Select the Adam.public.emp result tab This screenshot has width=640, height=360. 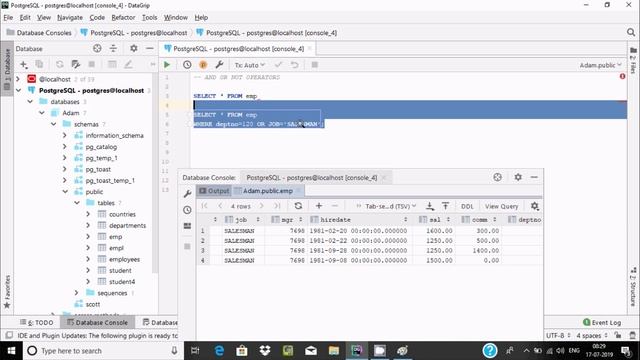[x=268, y=191]
